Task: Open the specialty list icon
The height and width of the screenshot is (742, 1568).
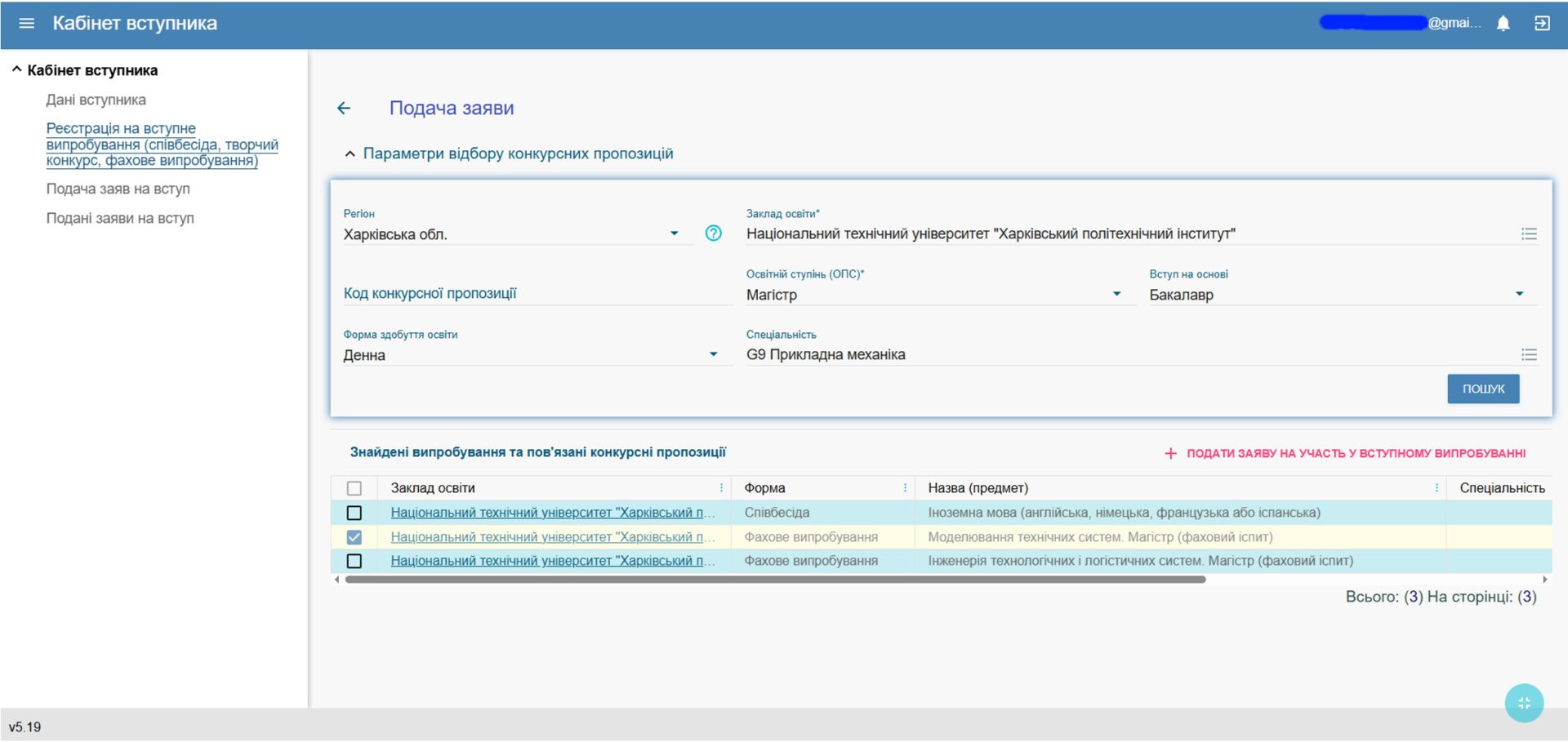Action: [x=1529, y=355]
